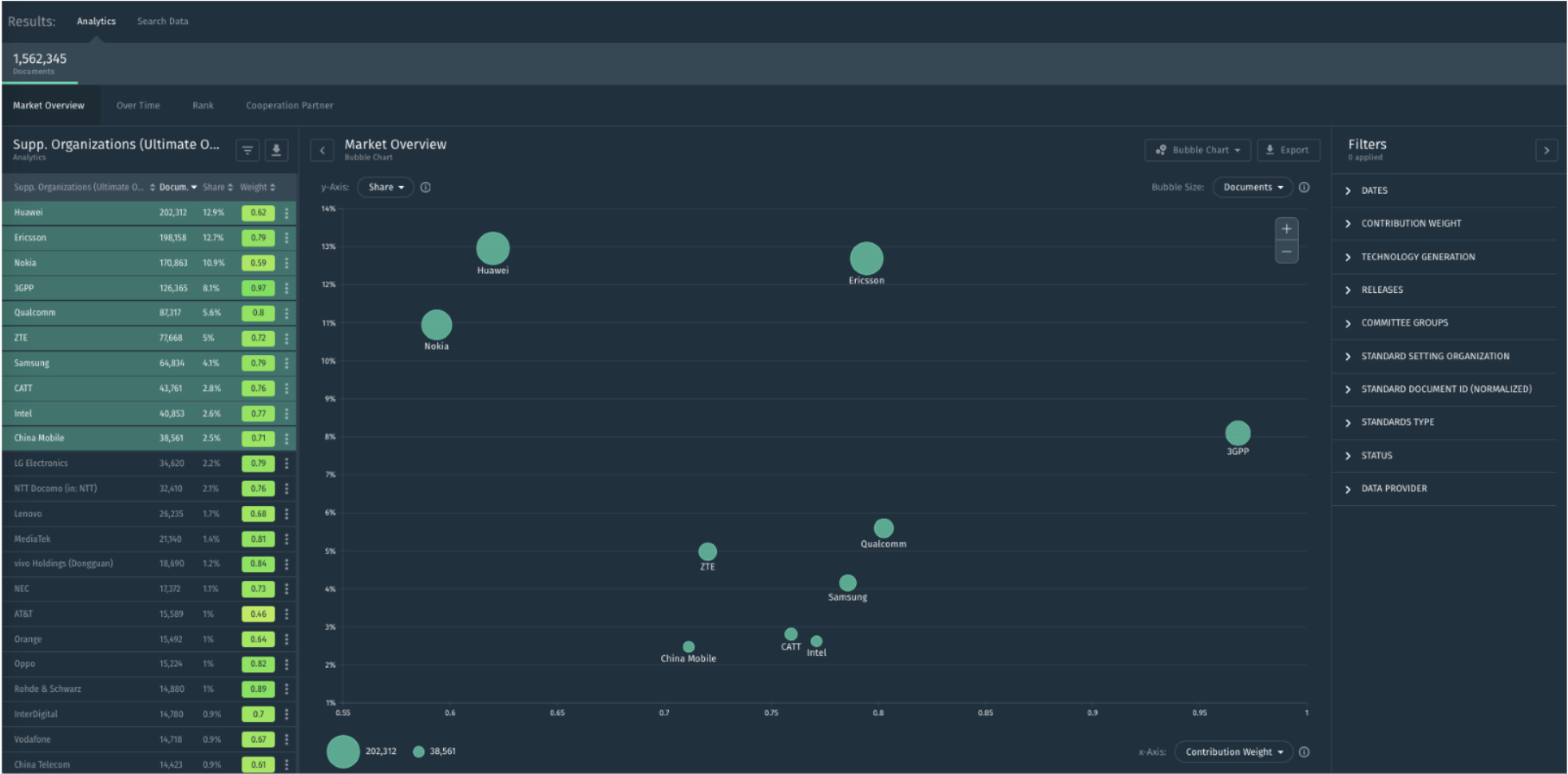Image resolution: width=1568 pixels, height=774 pixels.
Task: Show info for the x-Axis setting
Action: click(1304, 752)
